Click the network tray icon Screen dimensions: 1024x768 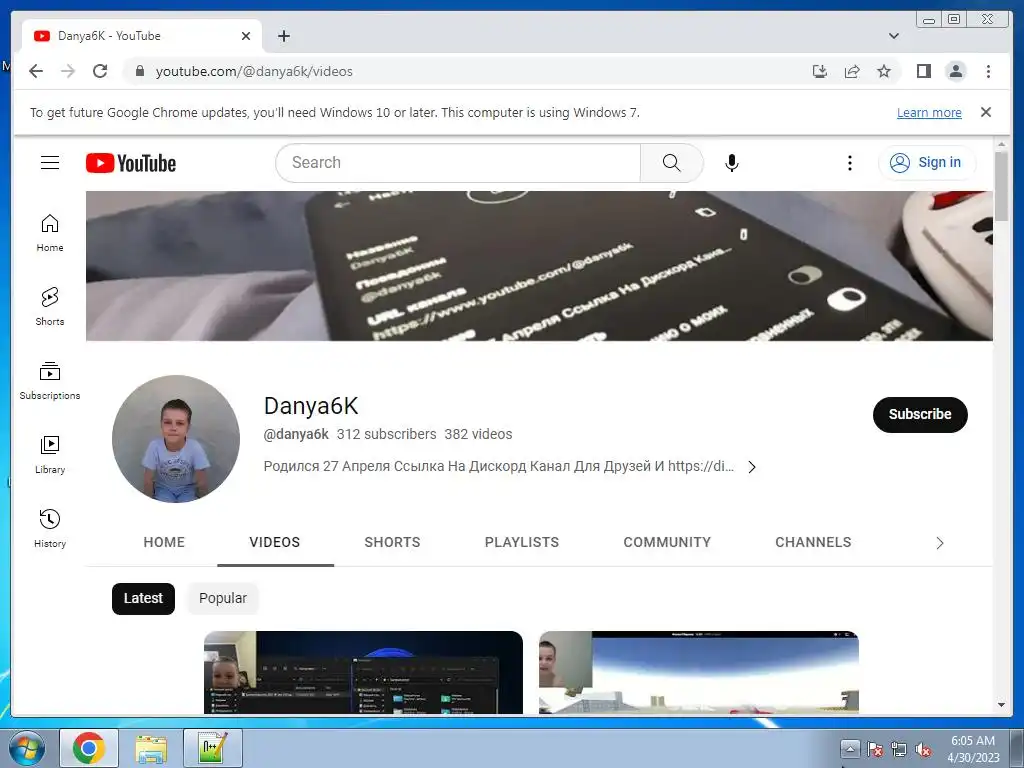pyautogui.click(x=899, y=749)
